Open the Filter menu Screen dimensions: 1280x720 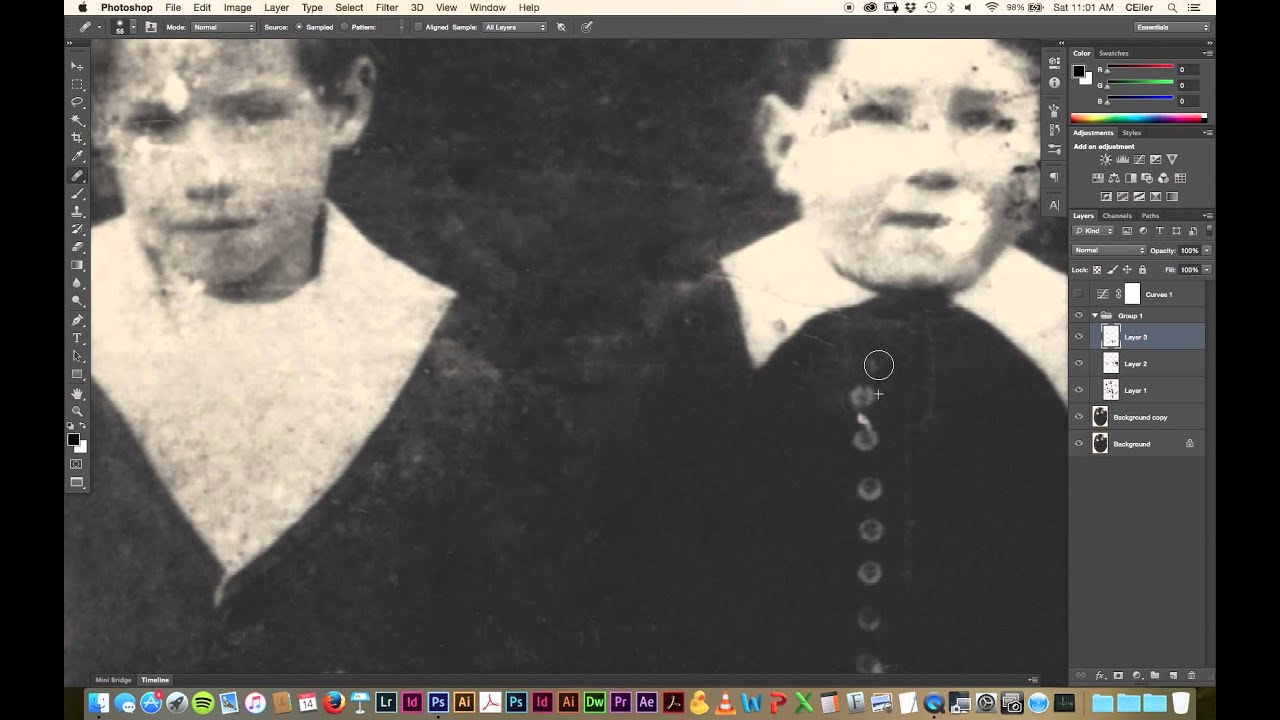[387, 7]
